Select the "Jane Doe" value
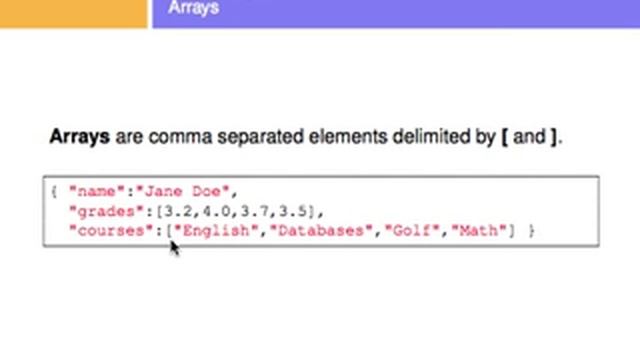The image size is (640, 360). (183, 191)
